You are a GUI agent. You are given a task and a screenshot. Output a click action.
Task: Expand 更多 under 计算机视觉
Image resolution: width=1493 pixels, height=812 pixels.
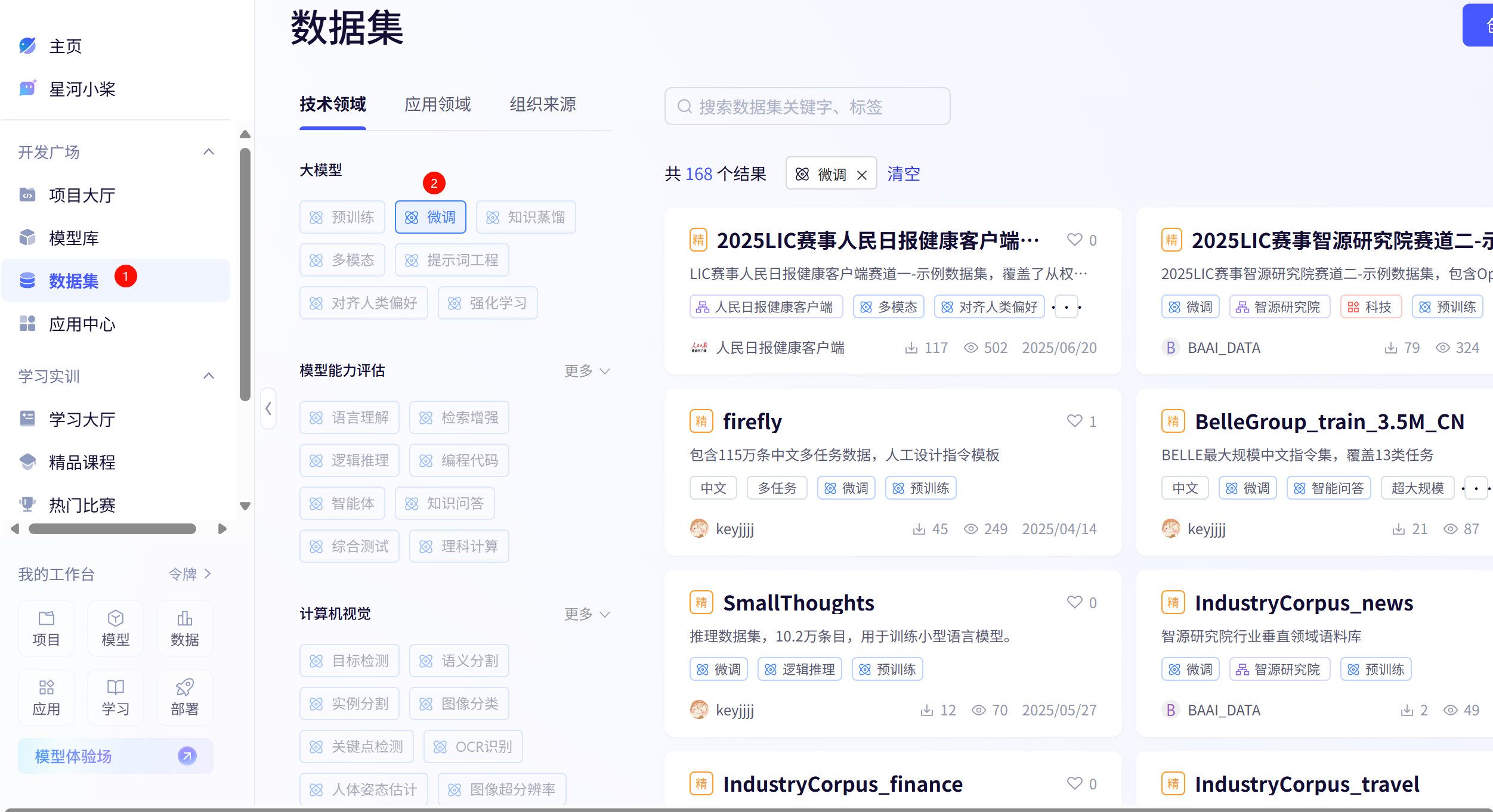point(588,614)
